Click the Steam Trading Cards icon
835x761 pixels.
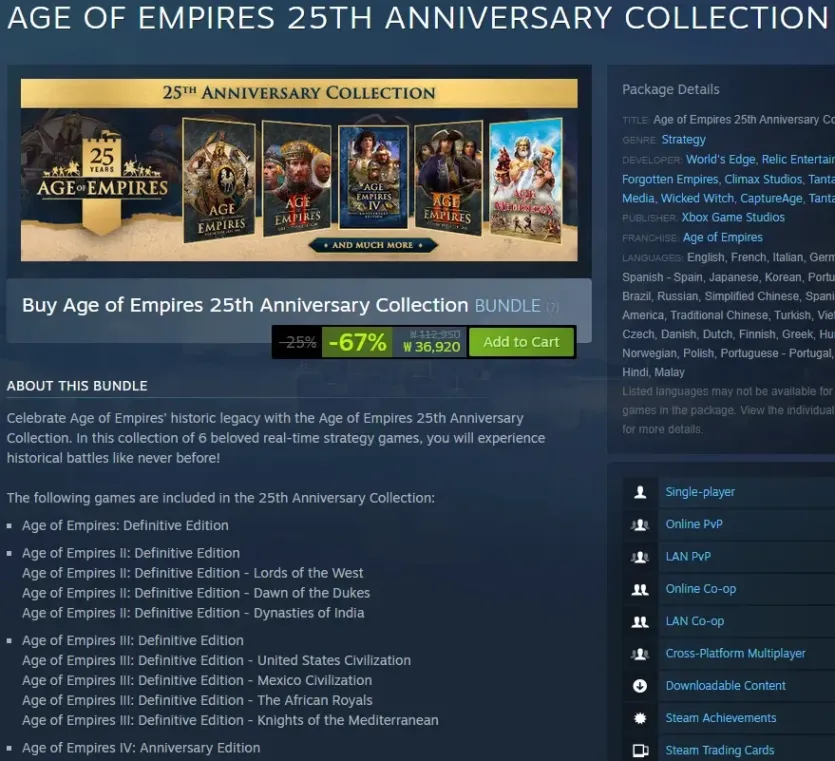pyautogui.click(x=640, y=751)
